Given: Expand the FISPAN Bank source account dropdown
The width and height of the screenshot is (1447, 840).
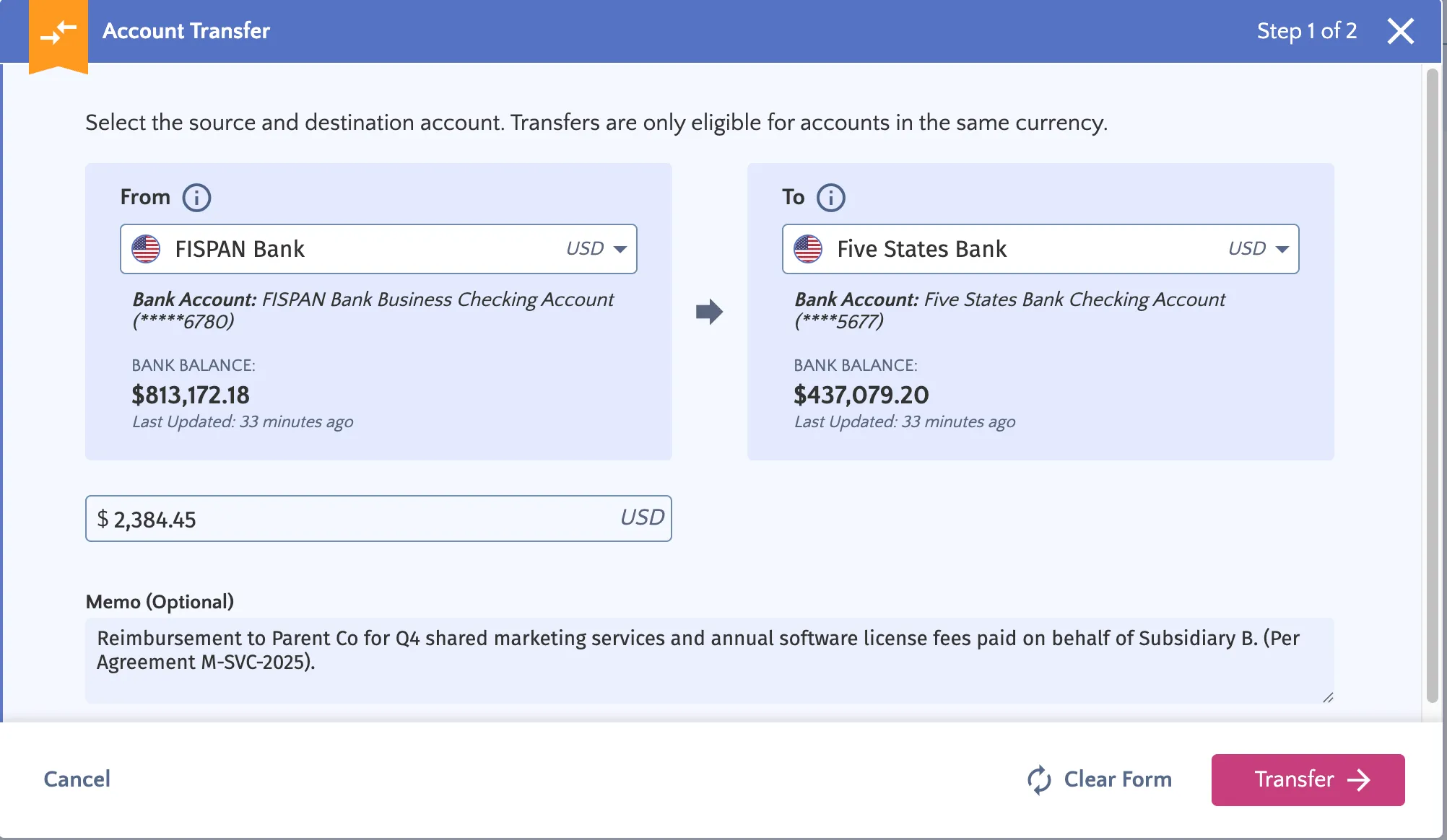Looking at the screenshot, I should (378, 249).
